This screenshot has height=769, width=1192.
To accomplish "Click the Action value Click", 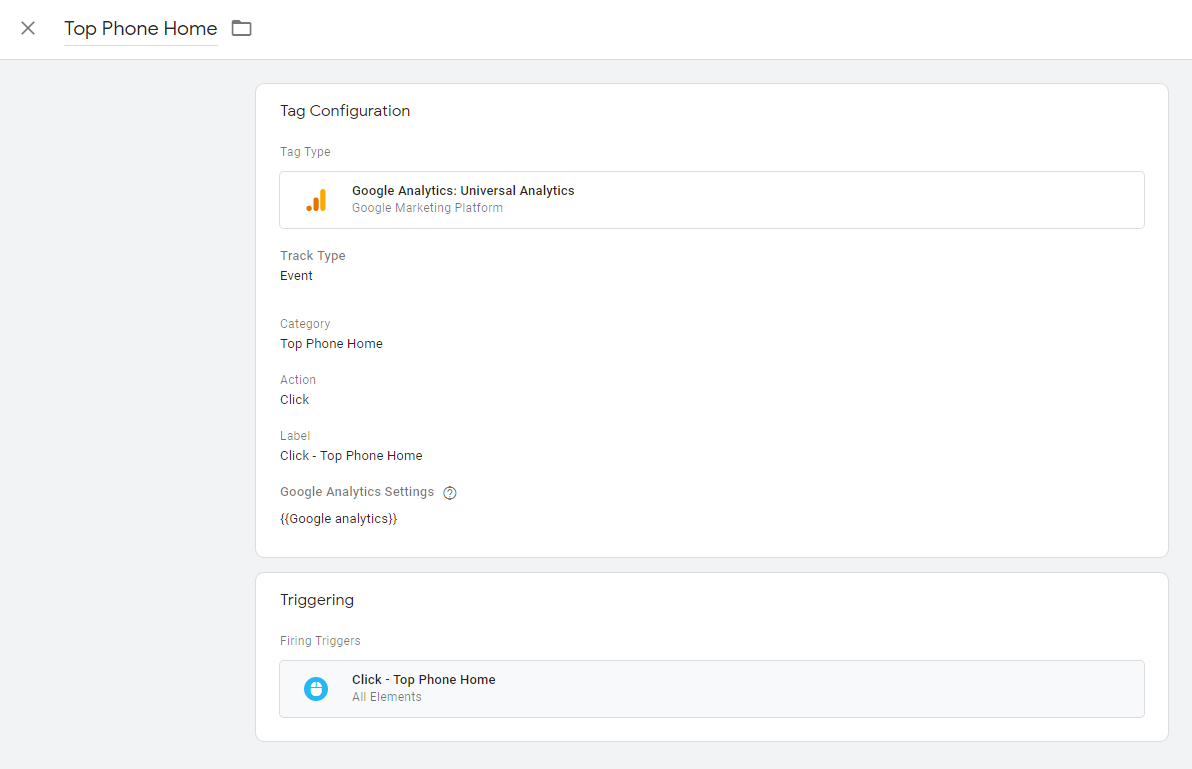I will coord(294,400).
